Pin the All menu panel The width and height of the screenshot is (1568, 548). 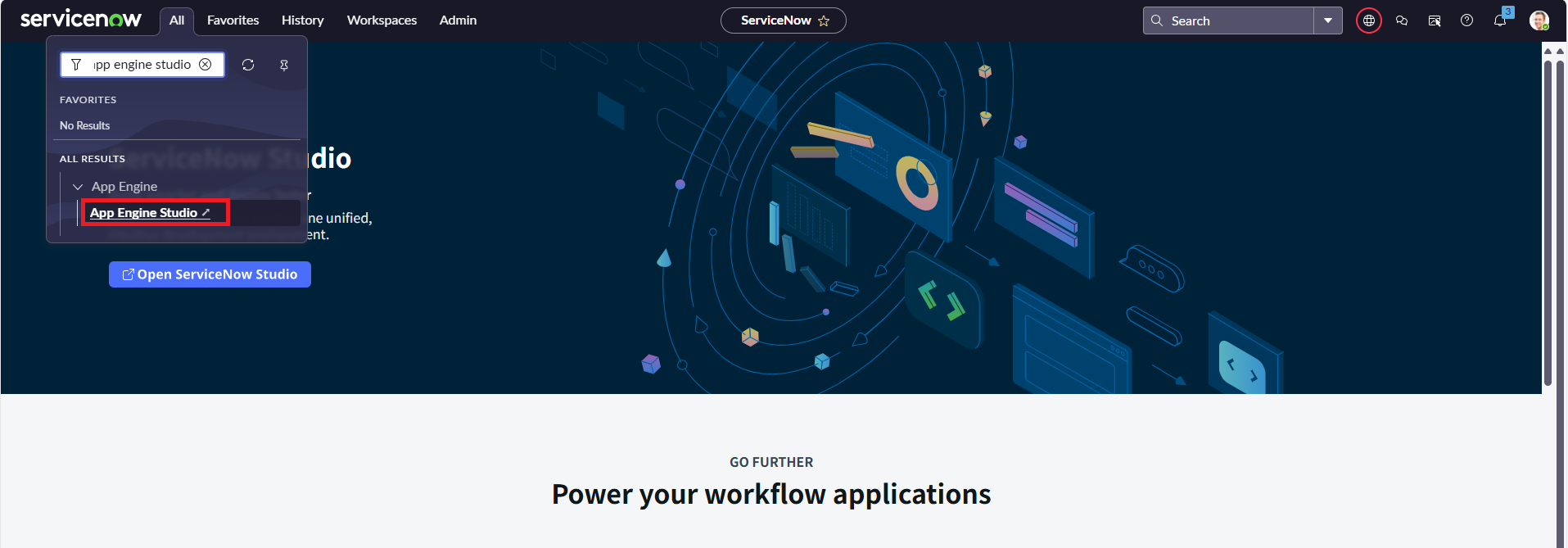pos(284,65)
